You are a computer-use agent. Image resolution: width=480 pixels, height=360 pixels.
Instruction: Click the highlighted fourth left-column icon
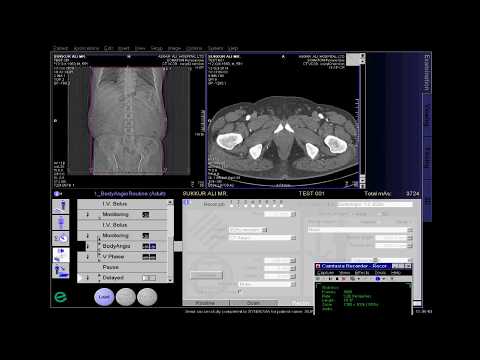[x=61, y=255]
